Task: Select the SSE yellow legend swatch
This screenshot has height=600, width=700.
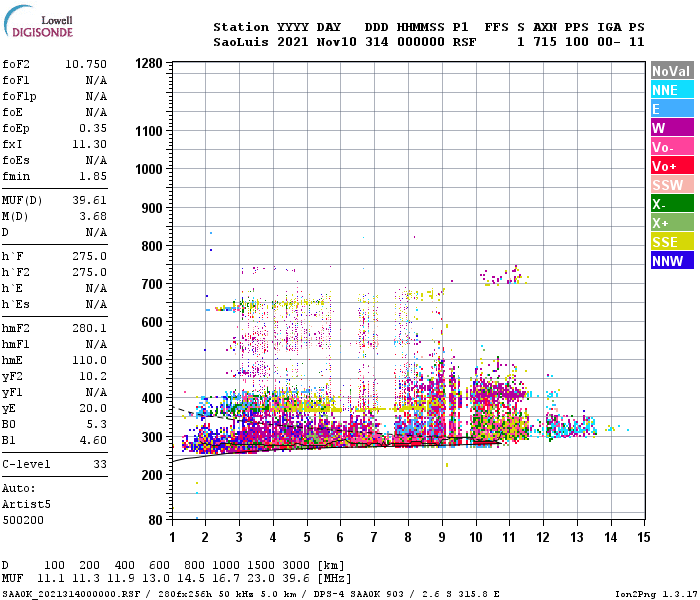Action: (672, 242)
